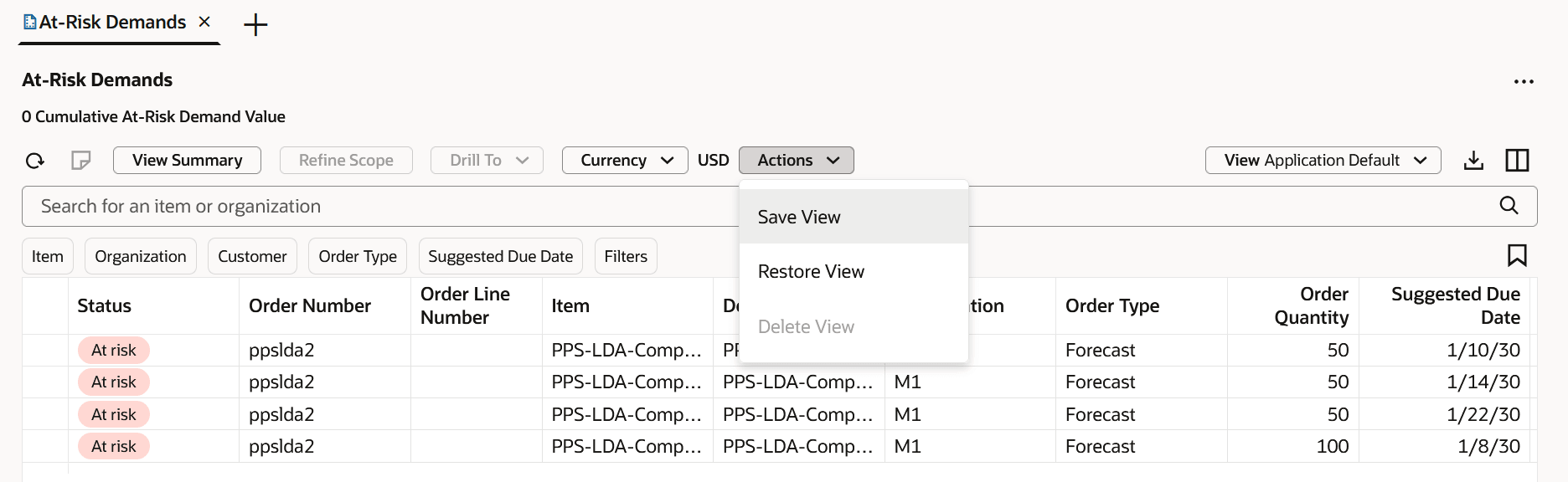Viewport: 1568px width, 482px height.
Task: Open the Filters chip
Action: [x=625, y=257]
